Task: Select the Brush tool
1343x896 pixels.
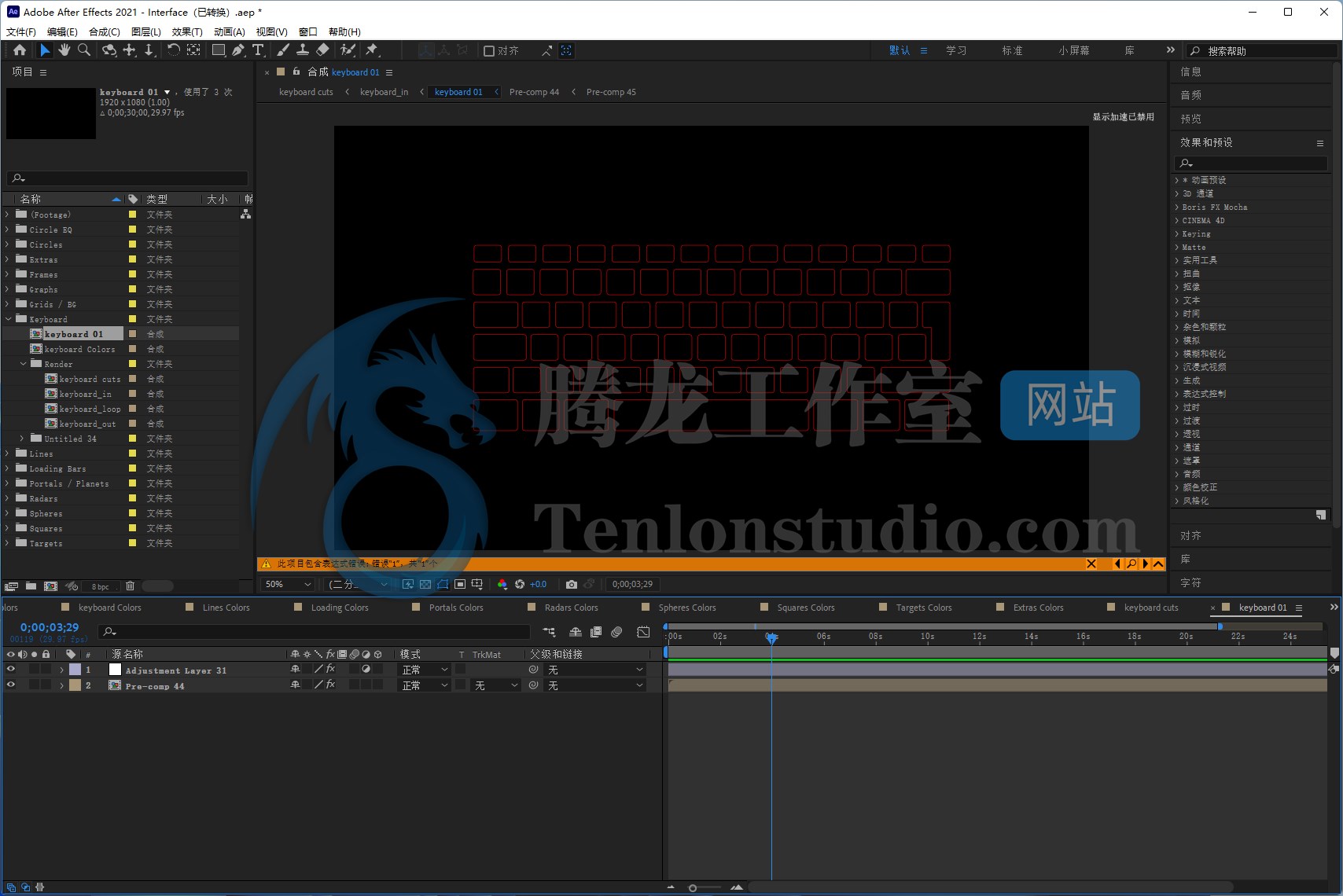Action: [283, 50]
